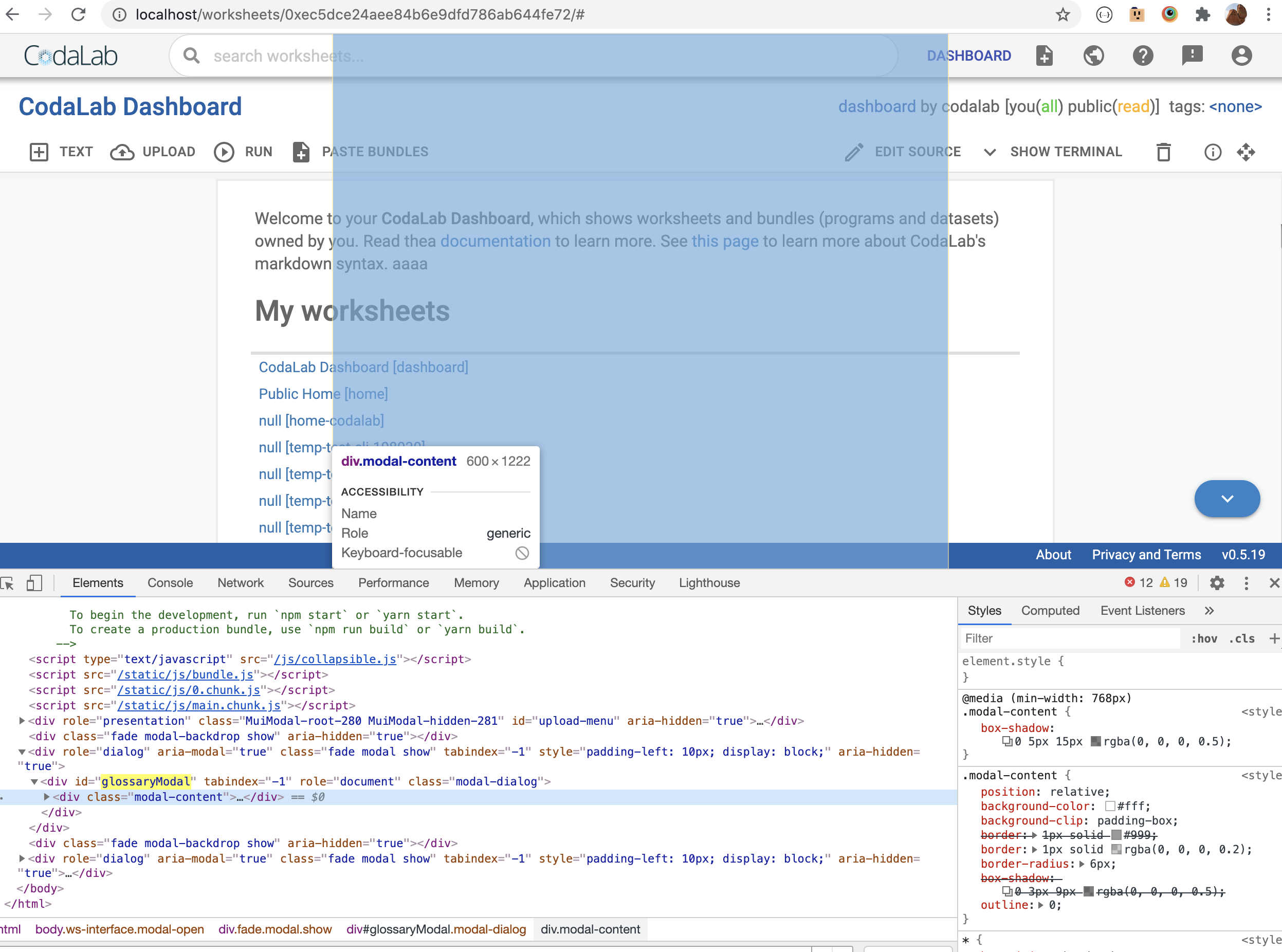The image size is (1282, 952).
Task: Create a new worksheet with the file icon
Action: pos(1044,56)
